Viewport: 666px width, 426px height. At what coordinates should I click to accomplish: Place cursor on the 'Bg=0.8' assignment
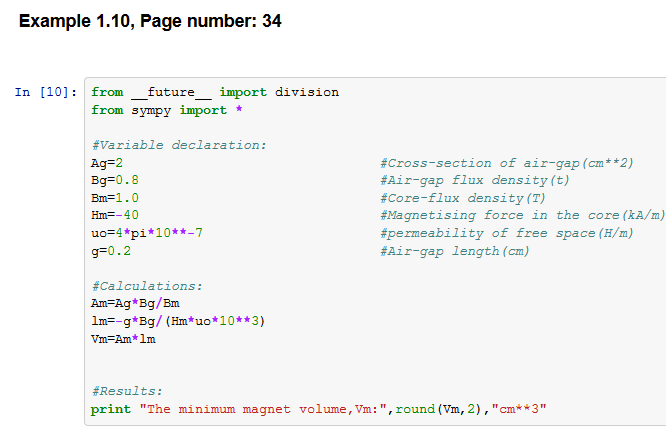[114, 180]
